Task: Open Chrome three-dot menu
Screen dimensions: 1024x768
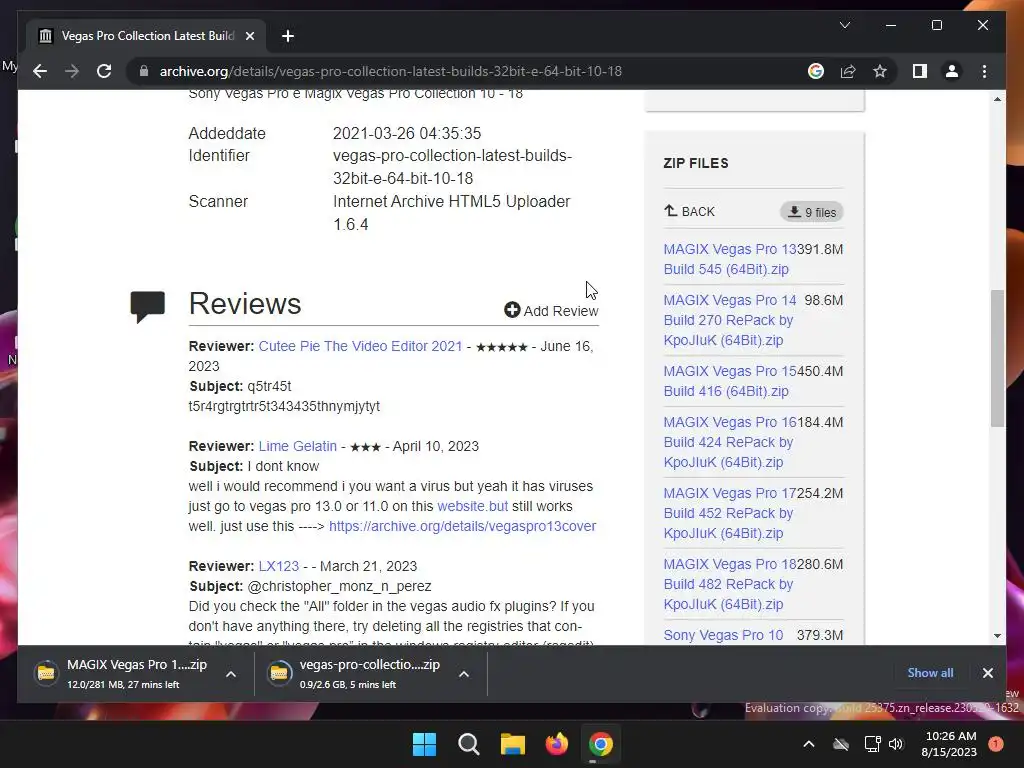Action: (x=984, y=71)
